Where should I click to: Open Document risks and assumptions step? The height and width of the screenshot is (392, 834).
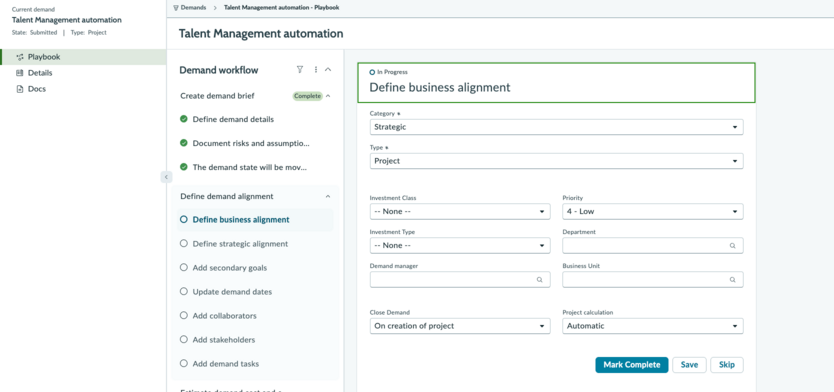point(251,143)
